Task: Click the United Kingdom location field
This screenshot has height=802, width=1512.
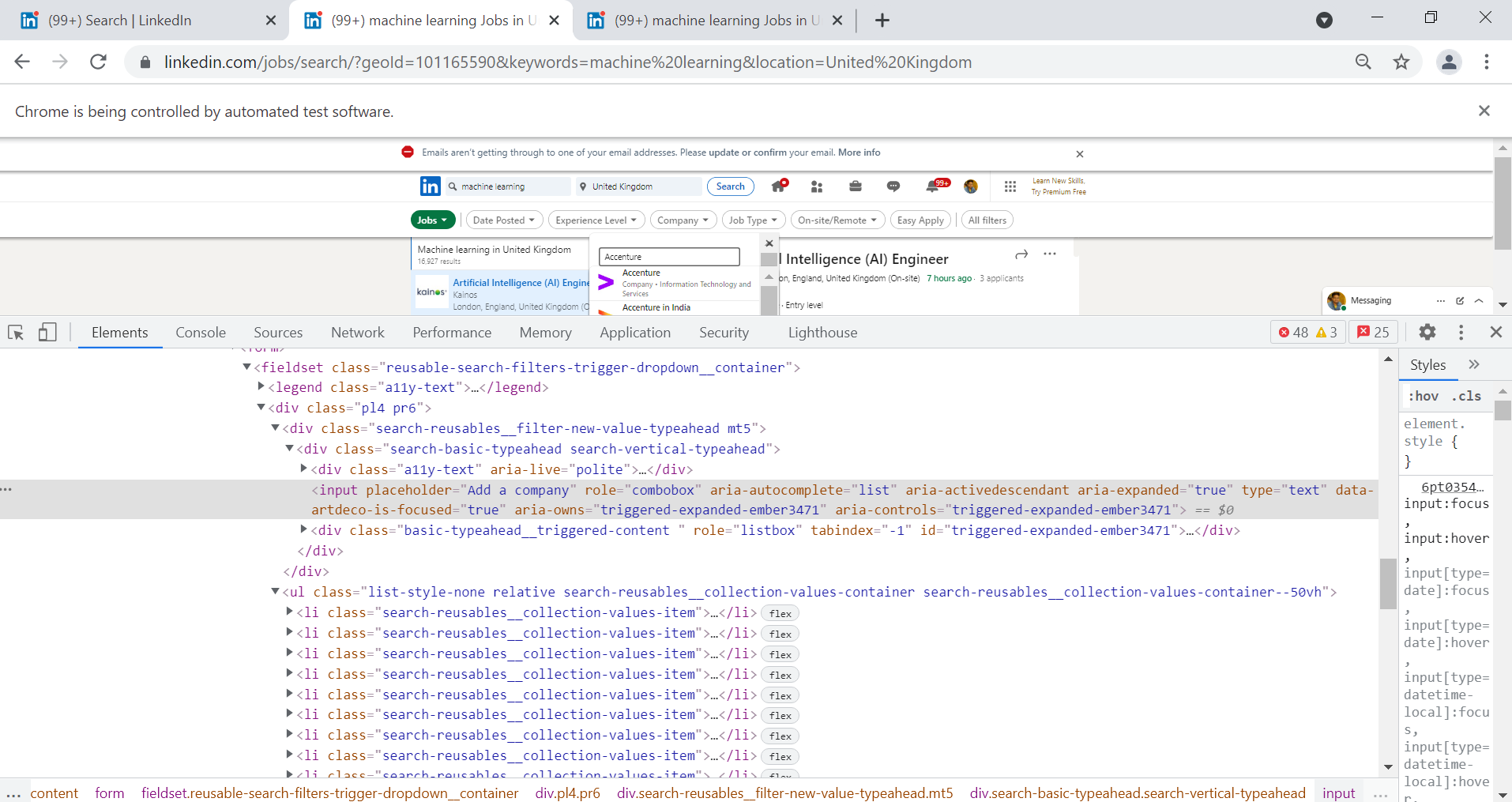Action: (x=638, y=186)
